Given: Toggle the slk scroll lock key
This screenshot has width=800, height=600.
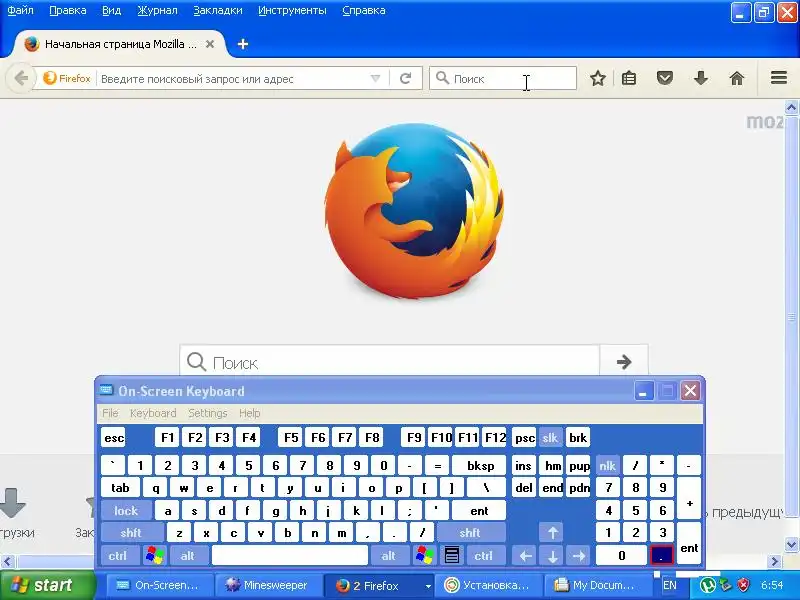Looking at the screenshot, I should click(550, 438).
